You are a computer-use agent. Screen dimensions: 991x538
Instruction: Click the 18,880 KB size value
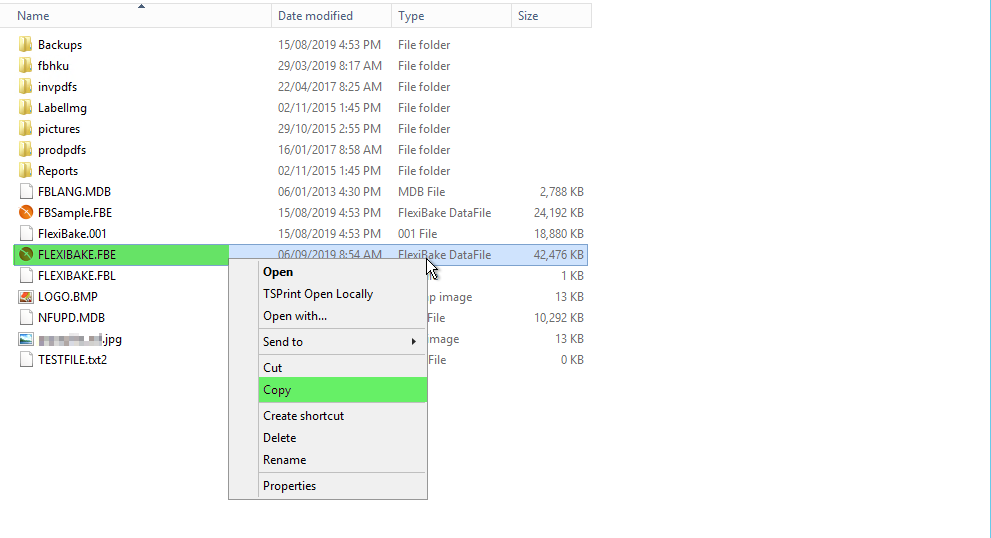pos(559,233)
